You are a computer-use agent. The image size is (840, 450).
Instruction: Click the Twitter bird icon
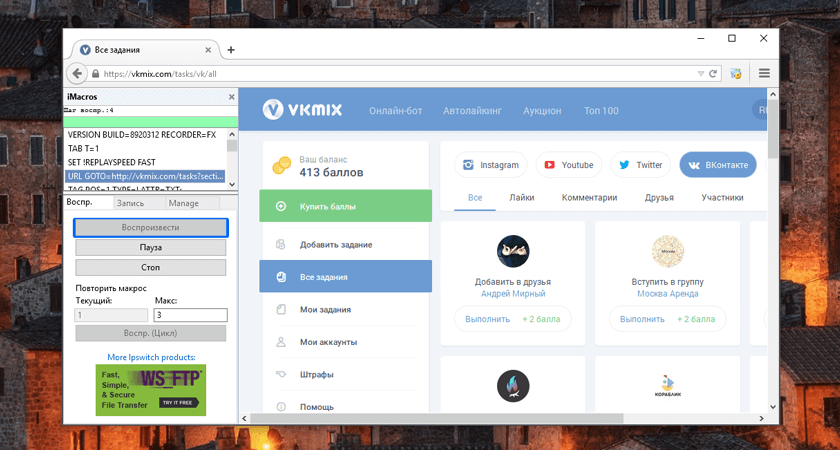pyautogui.click(x=624, y=165)
